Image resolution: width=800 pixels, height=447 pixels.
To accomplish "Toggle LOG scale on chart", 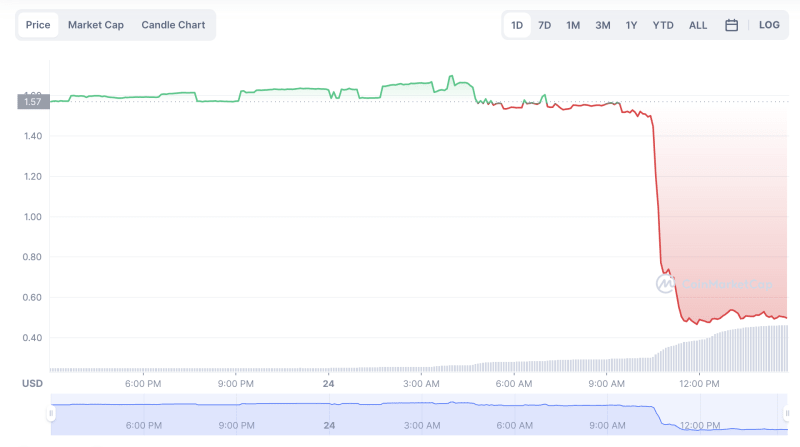I will pyautogui.click(x=769, y=25).
